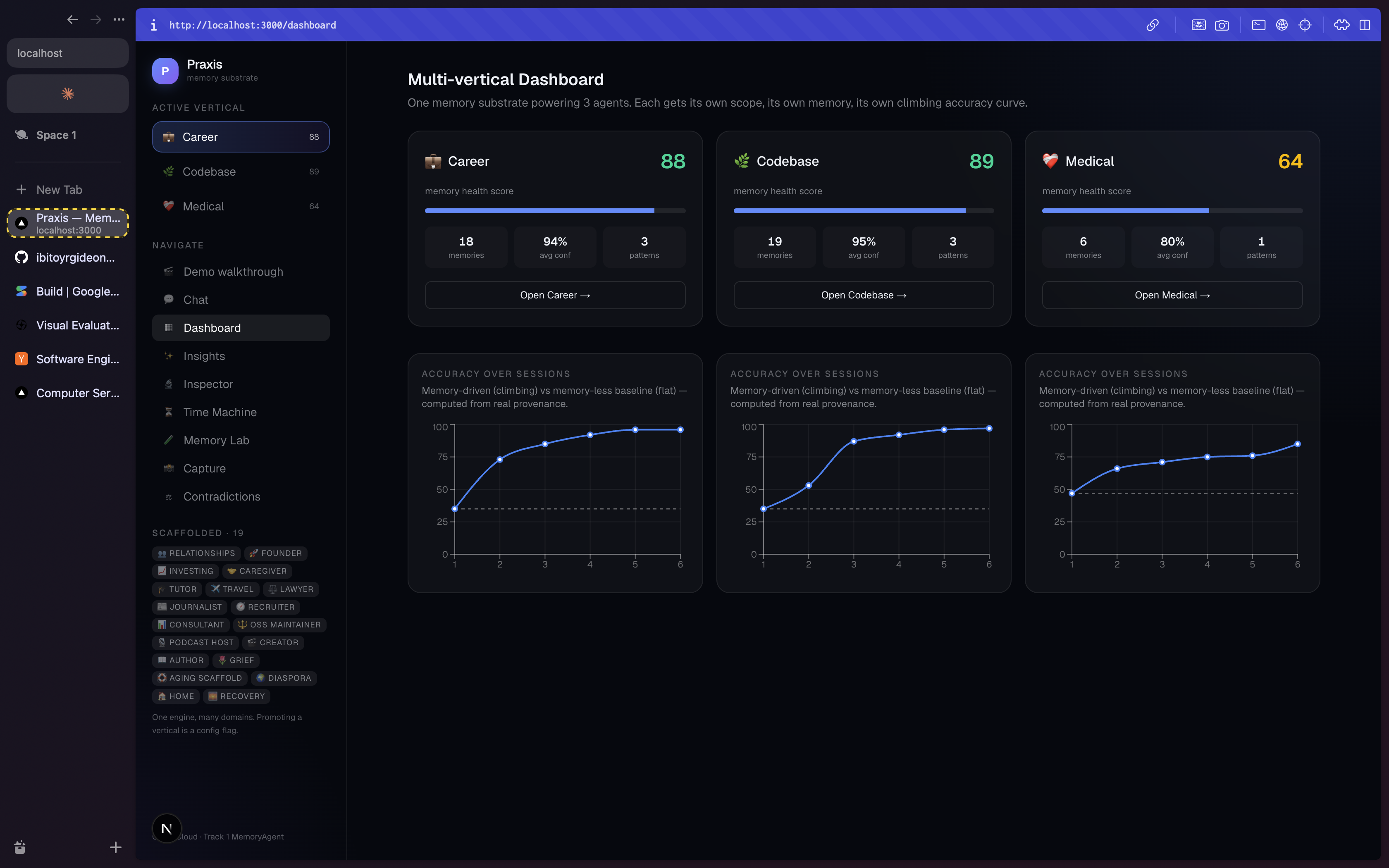Click the Next.js dev indicator badge

click(x=167, y=828)
